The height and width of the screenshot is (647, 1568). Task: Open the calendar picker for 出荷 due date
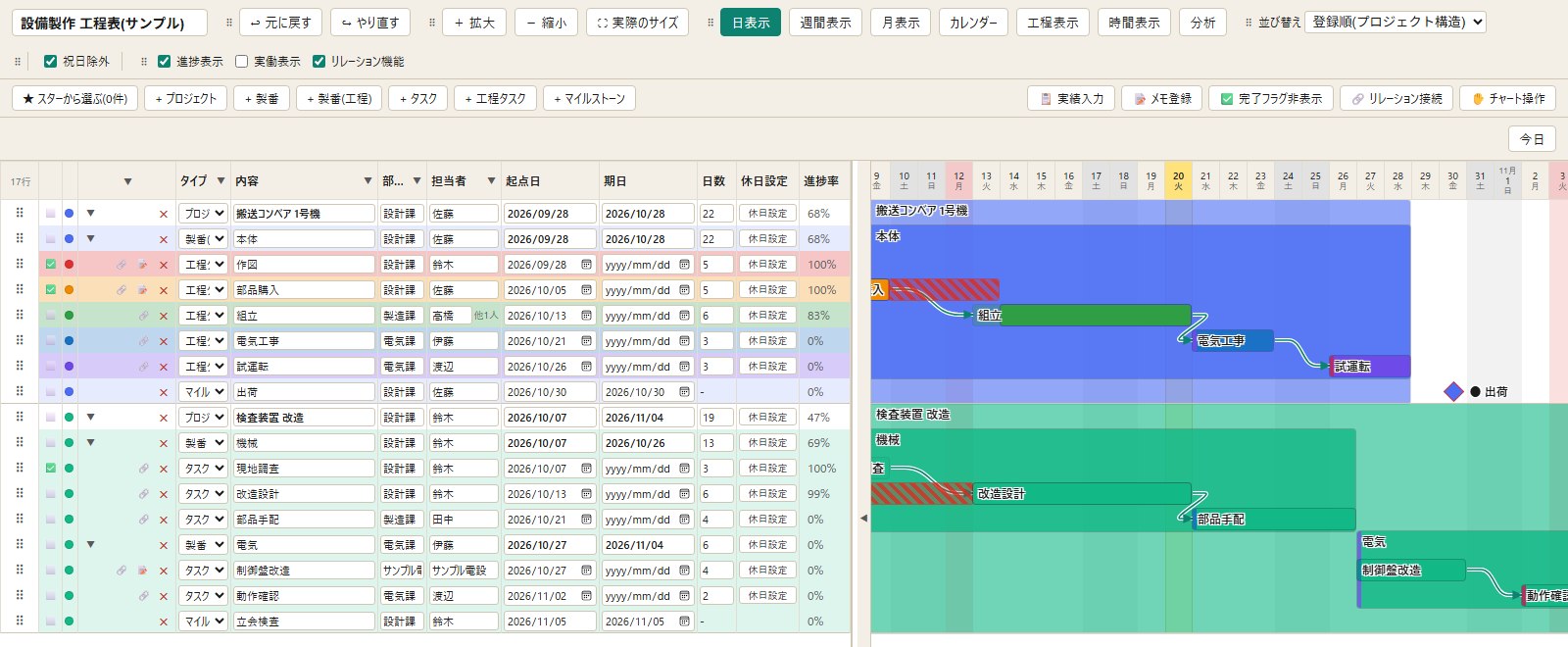tap(684, 392)
